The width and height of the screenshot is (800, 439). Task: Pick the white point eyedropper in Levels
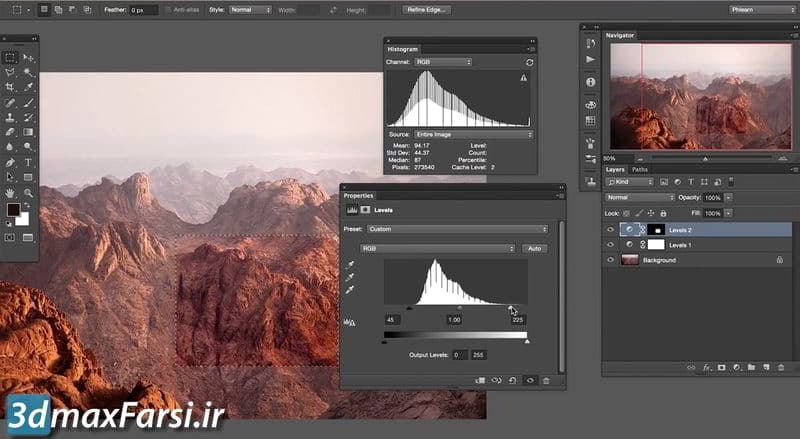[x=350, y=289]
